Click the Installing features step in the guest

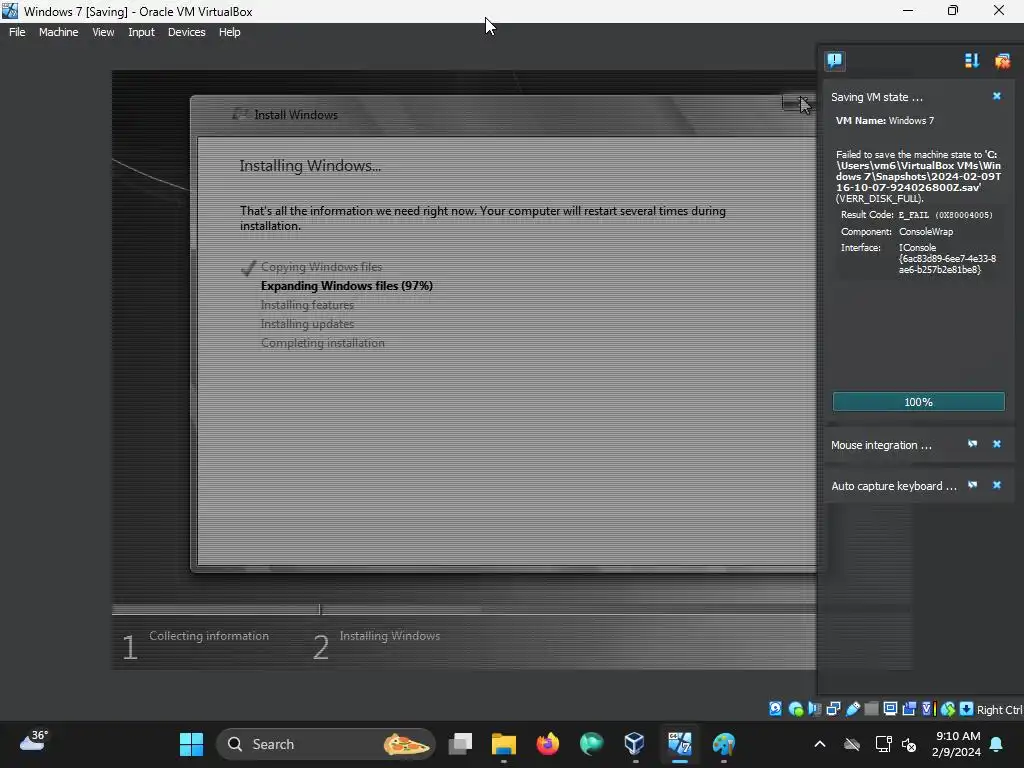point(307,304)
